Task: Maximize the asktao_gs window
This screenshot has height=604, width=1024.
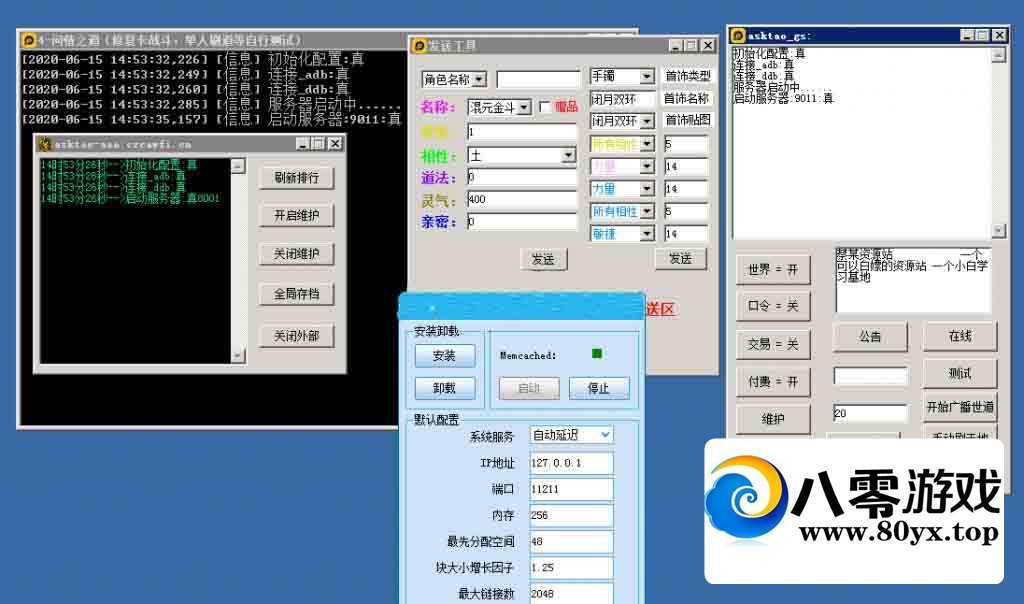Action: click(x=982, y=35)
